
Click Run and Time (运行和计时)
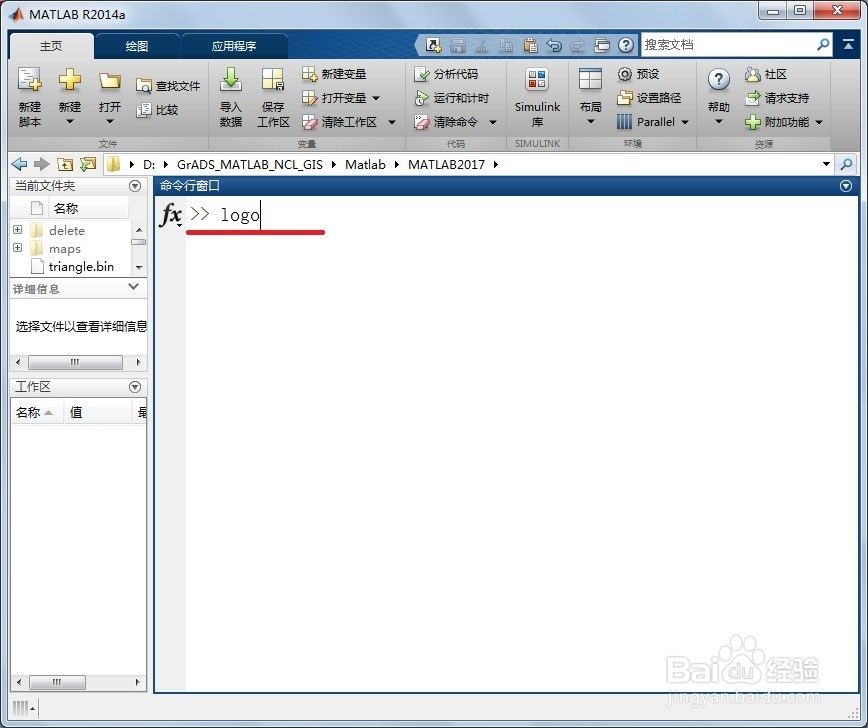(x=451, y=98)
